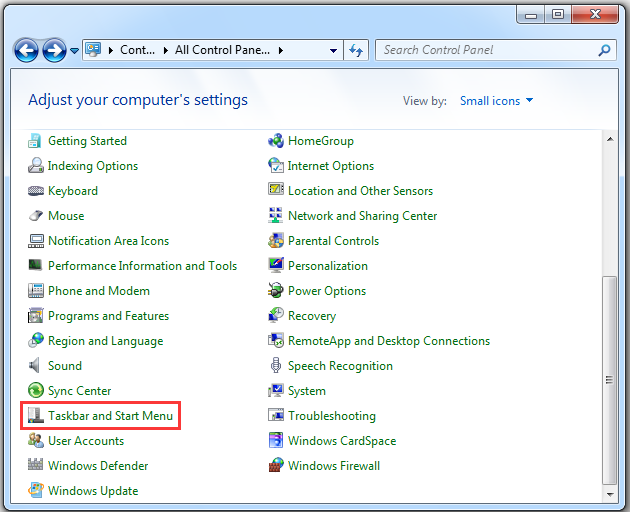Screen dimensions: 630x512
Task: Open the User Accounts link
Action: pyautogui.click(x=86, y=441)
